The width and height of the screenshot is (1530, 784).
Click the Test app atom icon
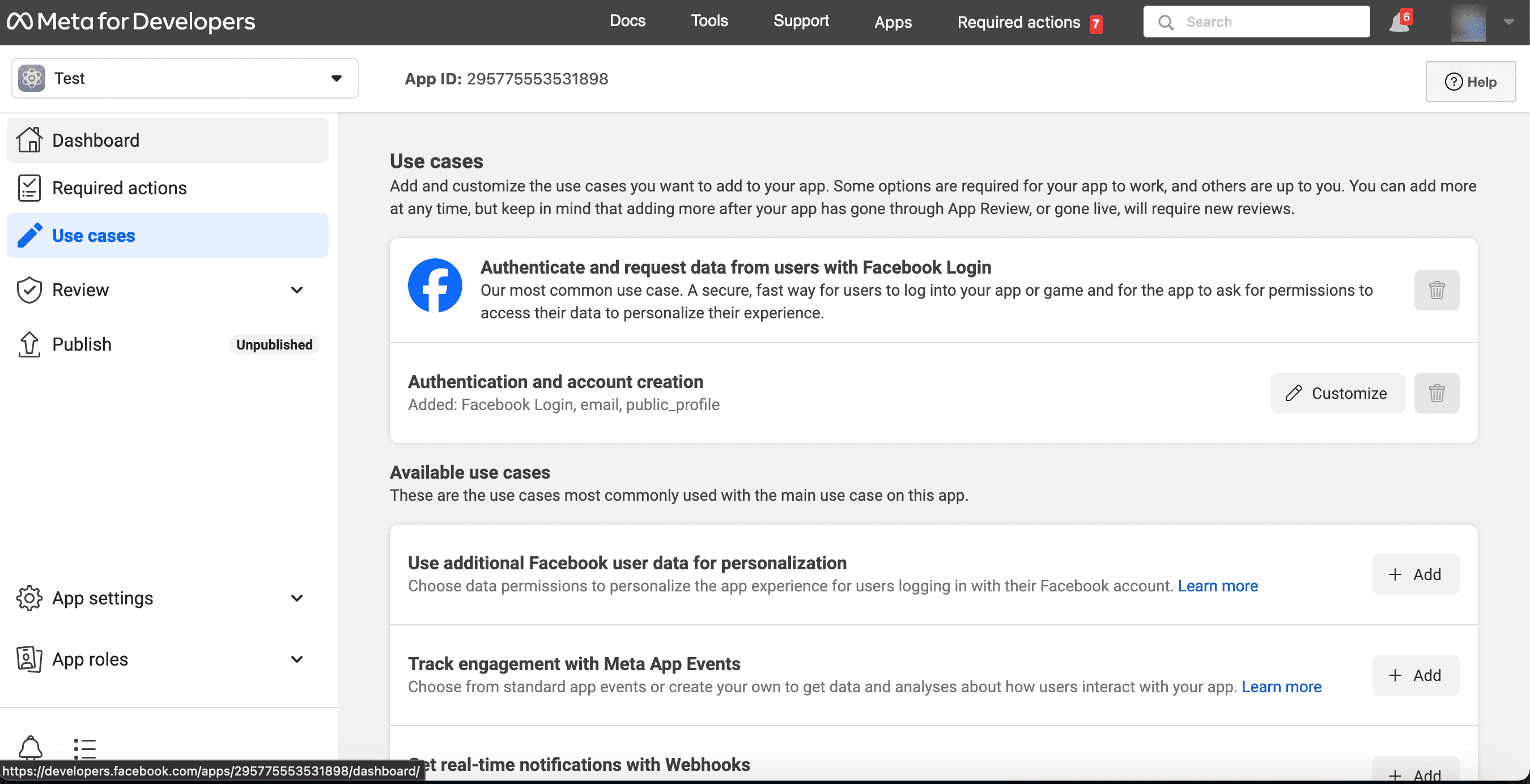coord(32,78)
